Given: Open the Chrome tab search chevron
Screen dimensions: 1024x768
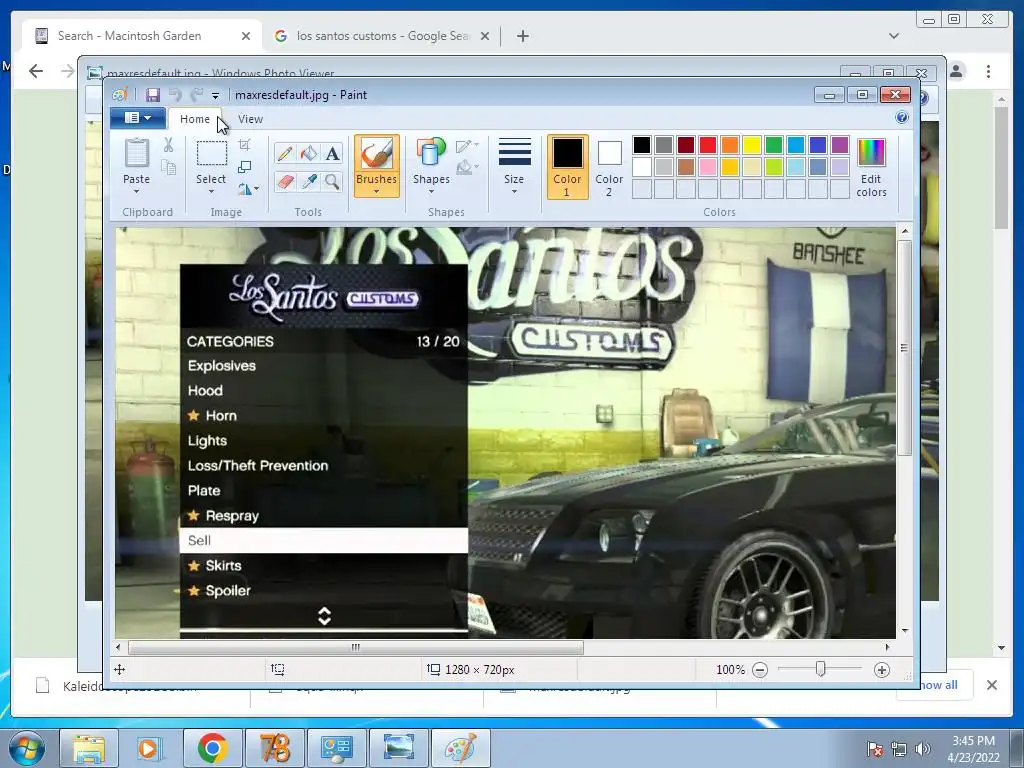Looking at the screenshot, I should click(893, 36).
